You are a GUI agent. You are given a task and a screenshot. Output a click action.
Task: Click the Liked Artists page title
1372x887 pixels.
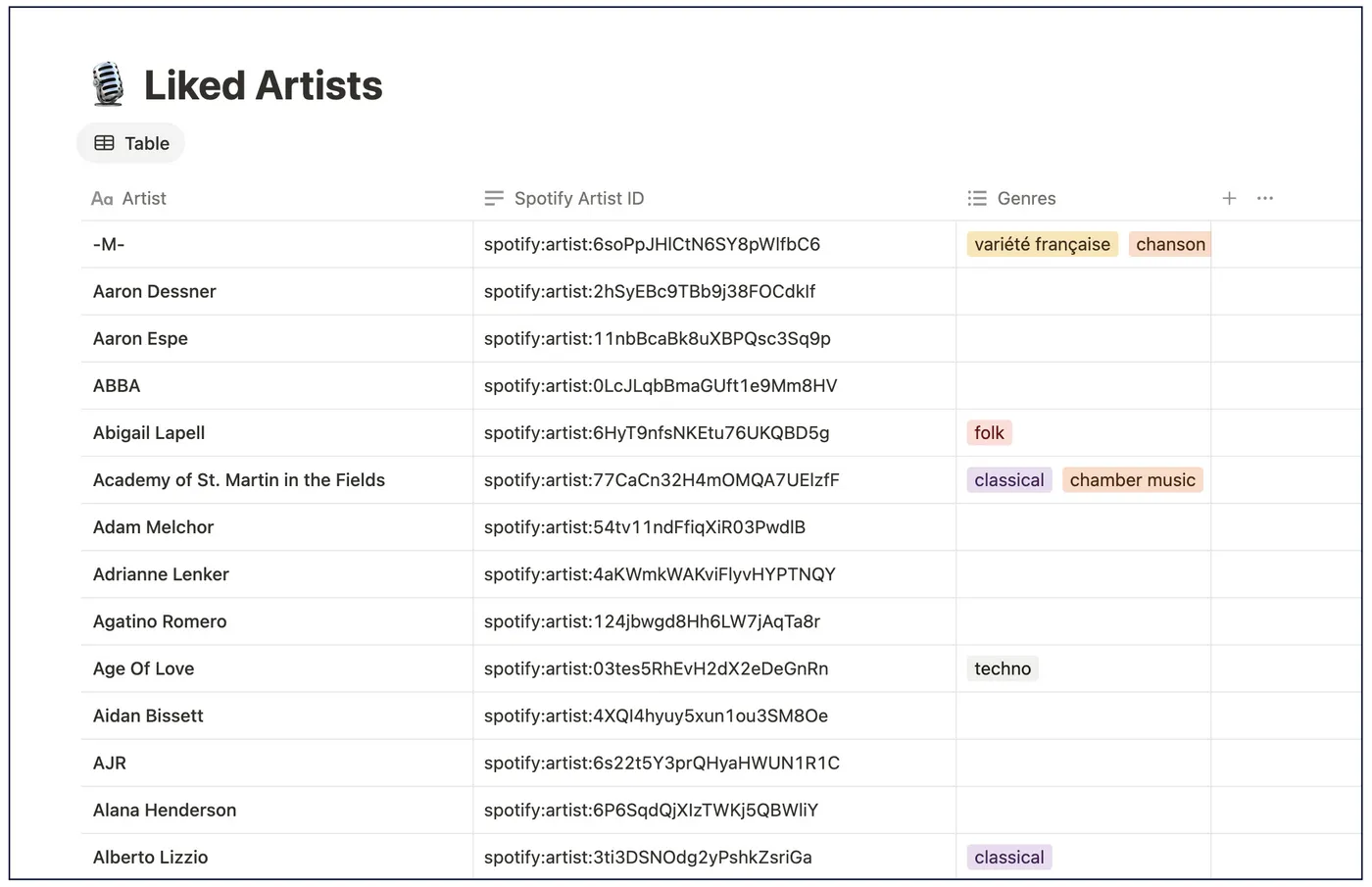(x=264, y=85)
